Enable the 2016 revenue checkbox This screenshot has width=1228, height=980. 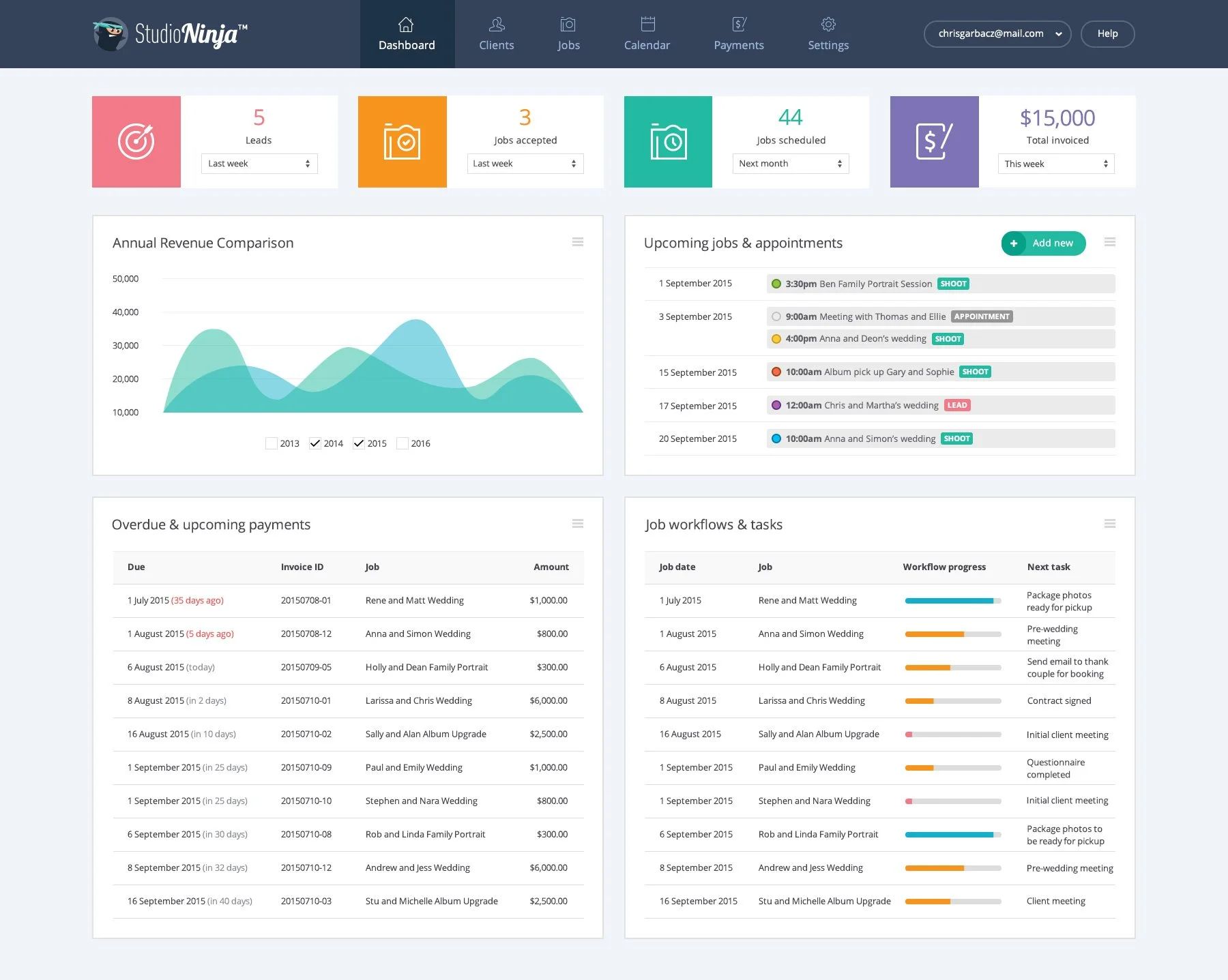click(403, 443)
